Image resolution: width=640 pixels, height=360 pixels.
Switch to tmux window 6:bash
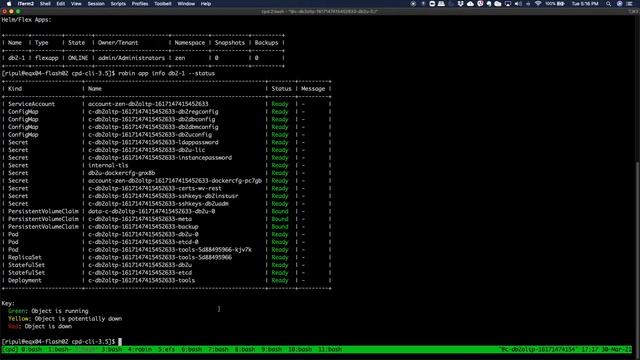pos(192,349)
